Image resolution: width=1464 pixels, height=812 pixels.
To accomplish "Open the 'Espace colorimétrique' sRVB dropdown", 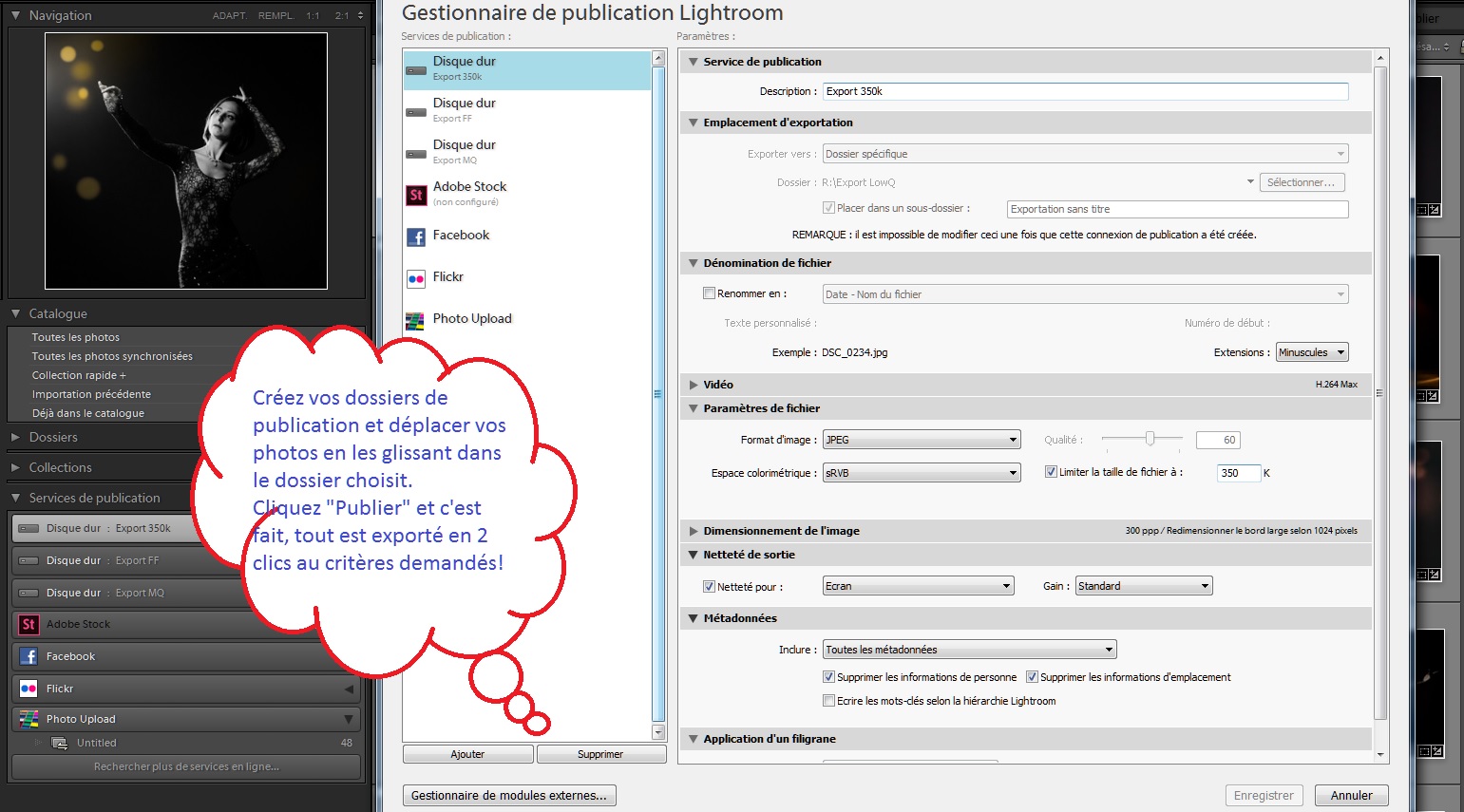I will 921,473.
